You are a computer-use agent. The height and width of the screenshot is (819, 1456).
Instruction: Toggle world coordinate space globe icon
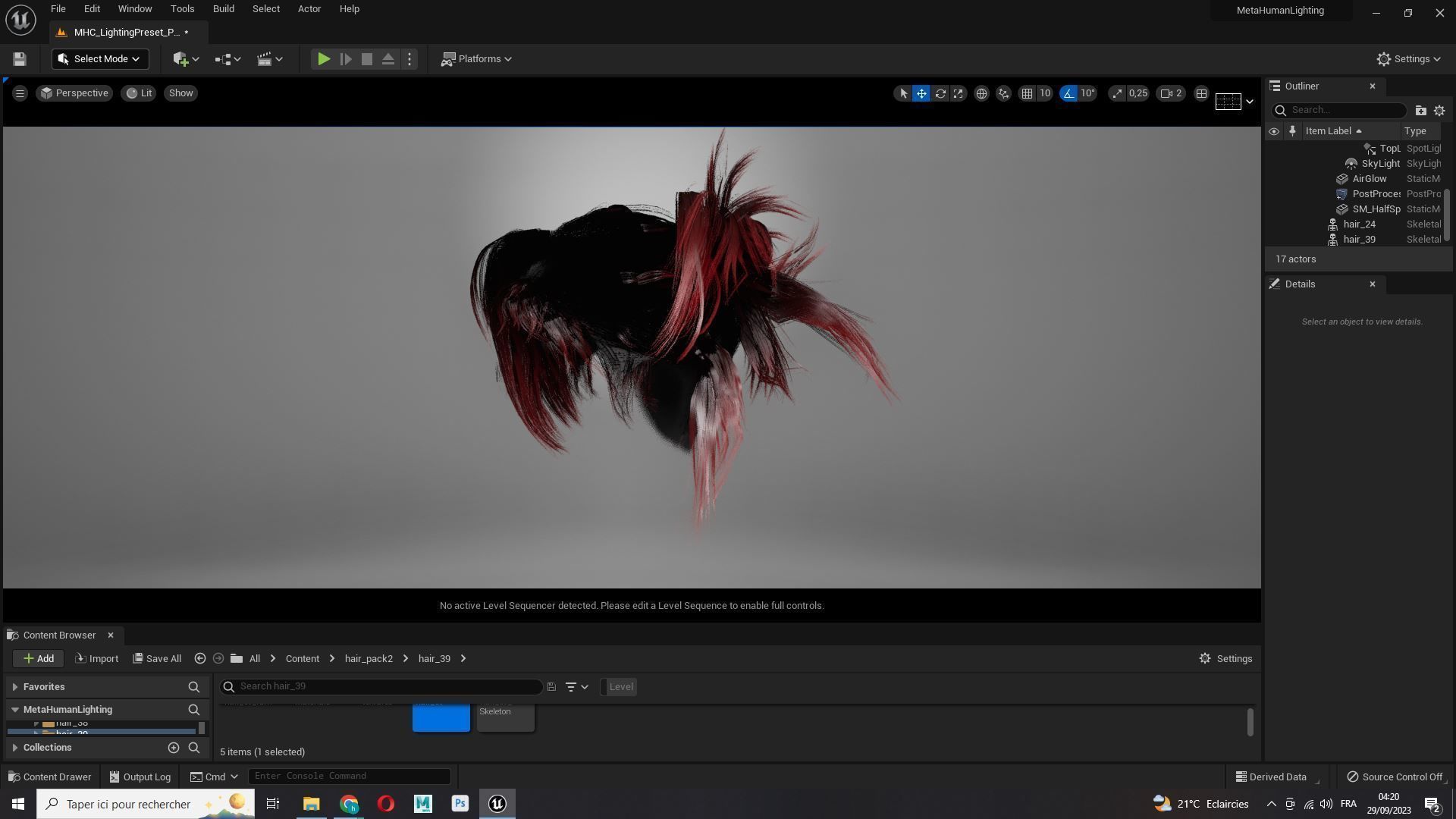pos(981,93)
